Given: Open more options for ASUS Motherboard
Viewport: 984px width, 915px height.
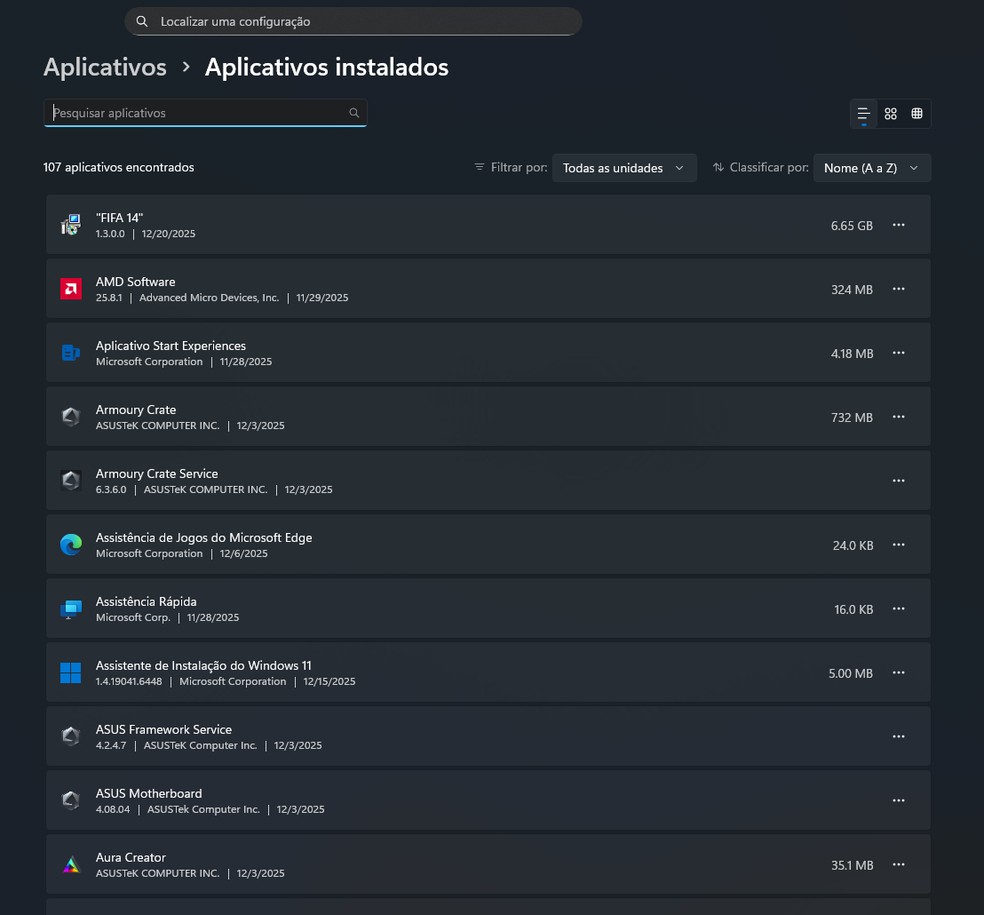Looking at the screenshot, I should click(898, 801).
